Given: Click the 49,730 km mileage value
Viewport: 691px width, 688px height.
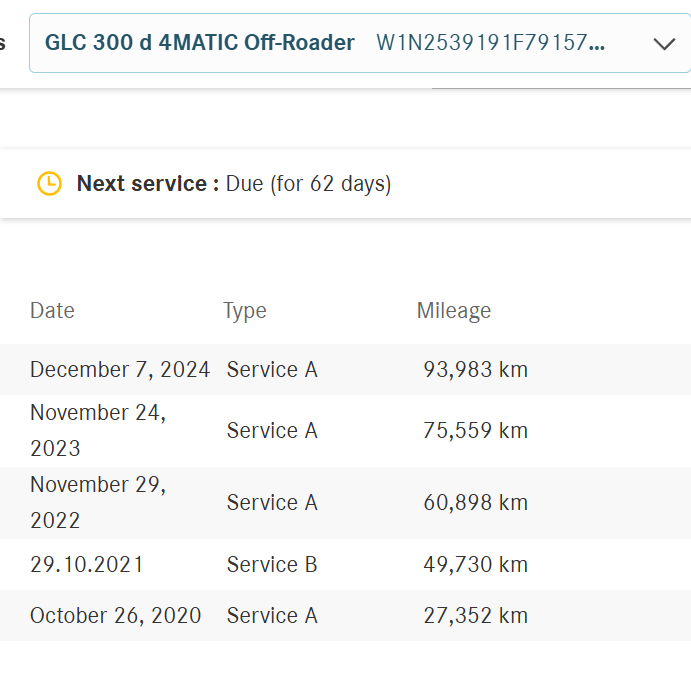Looking at the screenshot, I should click(x=476, y=565).
